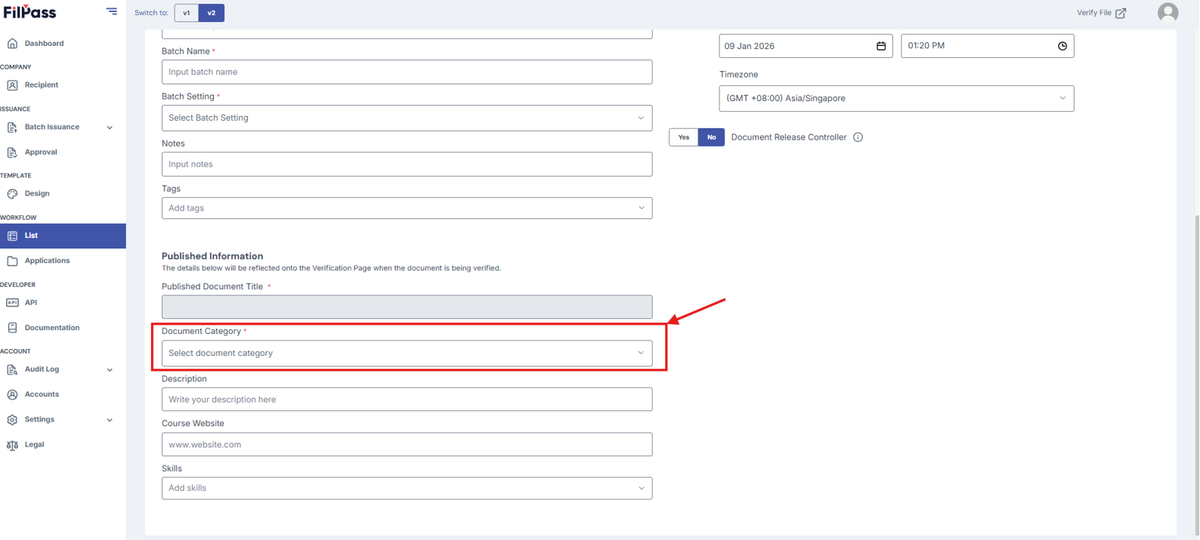Click the Batch Name input field
Screen dimensions: 1200x540
[x=407, y=72]
